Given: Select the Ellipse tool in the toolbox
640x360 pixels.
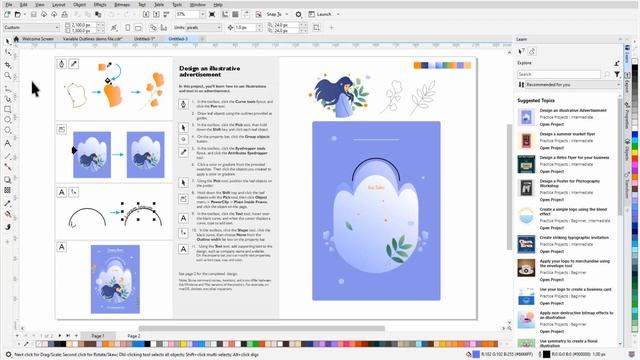Looking at the screenshot, I should click(8, 120).
